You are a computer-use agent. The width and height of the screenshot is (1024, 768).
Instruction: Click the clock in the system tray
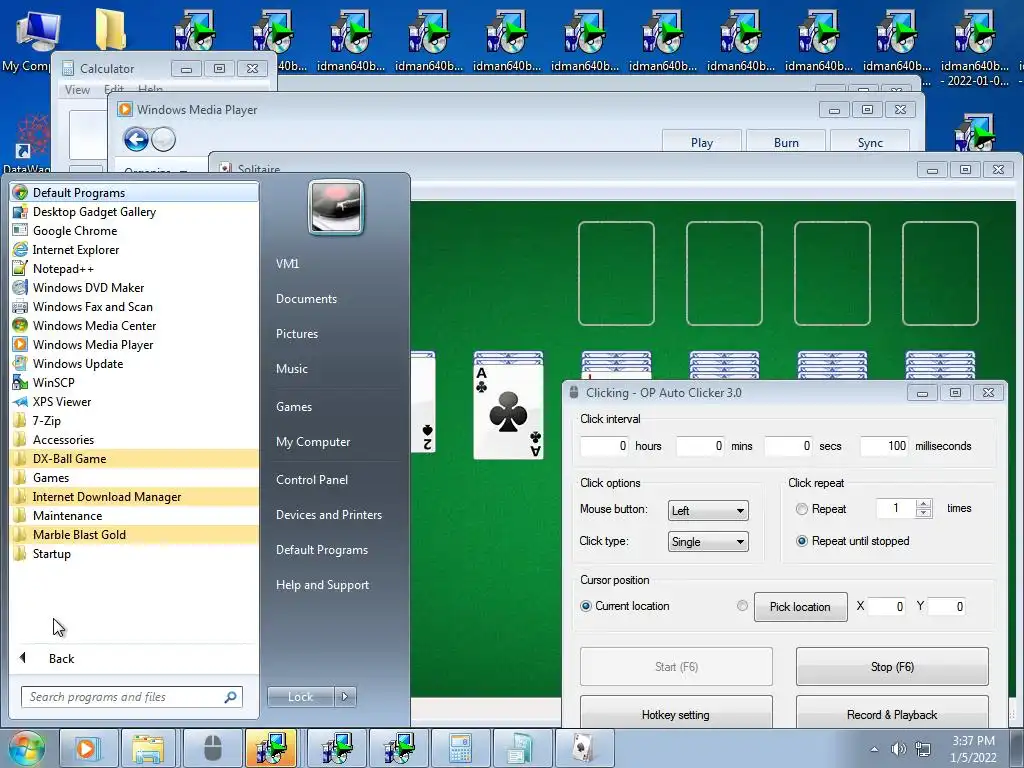[973, 749]
